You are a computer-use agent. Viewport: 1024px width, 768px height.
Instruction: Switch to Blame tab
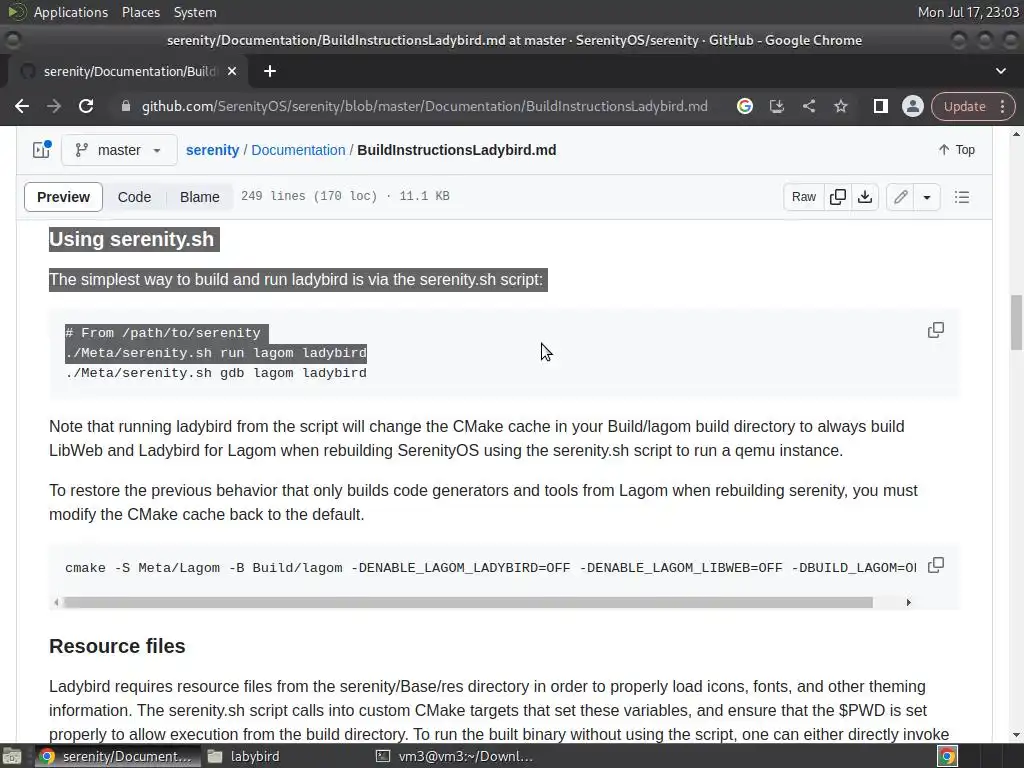tap(199, 197)
